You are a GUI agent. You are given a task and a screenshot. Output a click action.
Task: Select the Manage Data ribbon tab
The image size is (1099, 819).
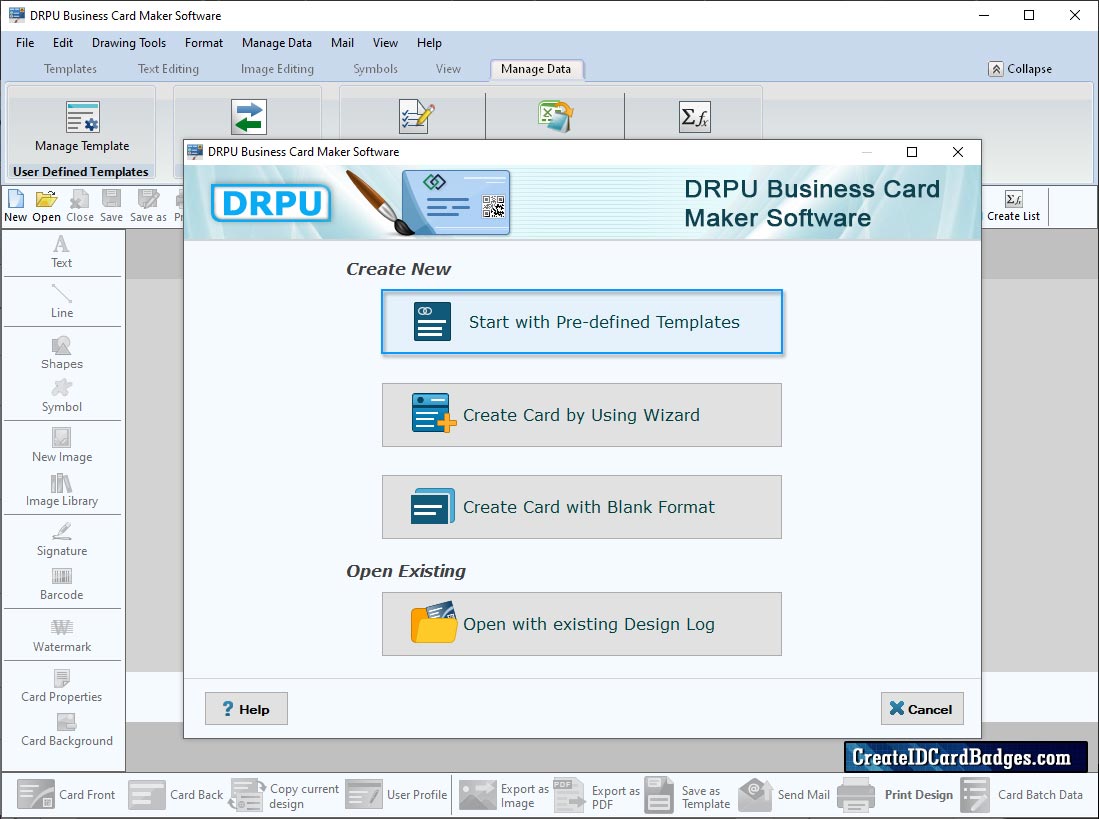click(536, 69)
